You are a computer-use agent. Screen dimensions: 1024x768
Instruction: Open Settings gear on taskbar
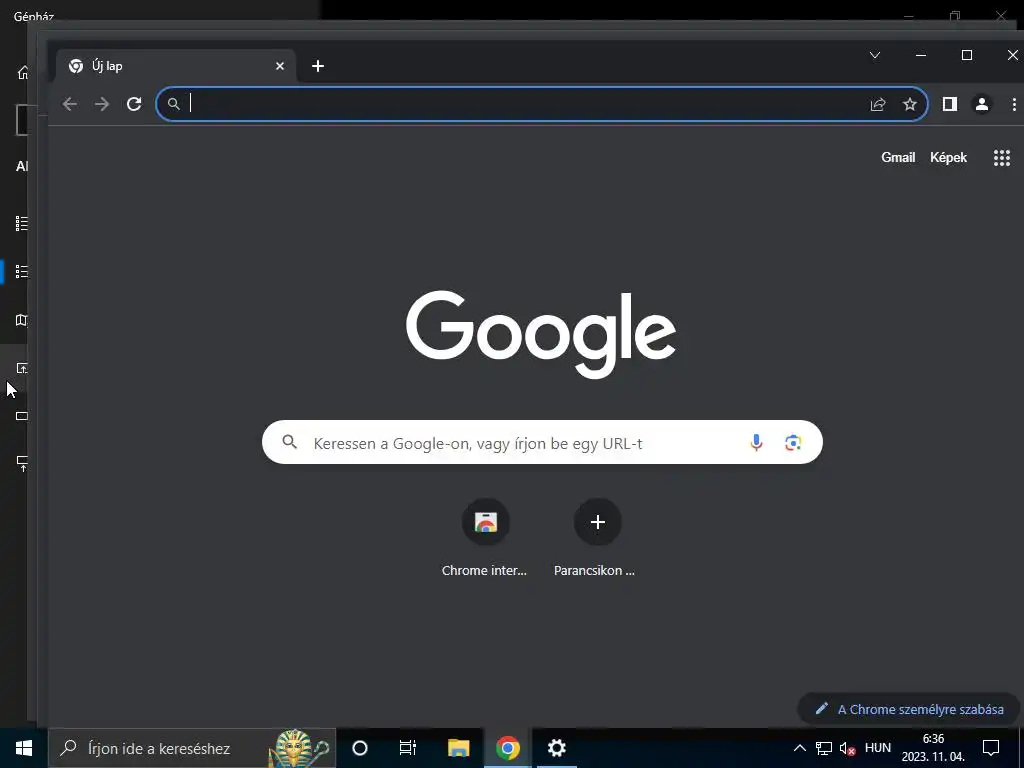pos(556,748)
